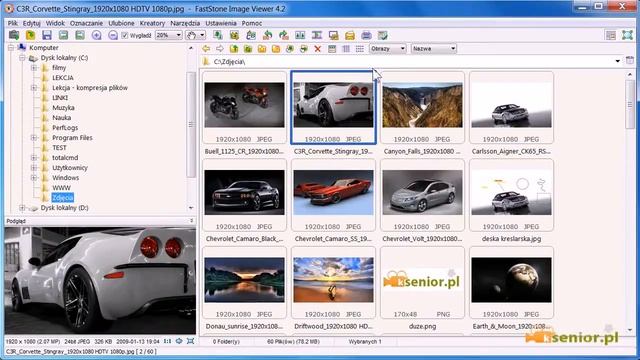The height and width of the screenshot is (360, 640).
Task: Switch to thumbnails view icon
Action: 332,49
